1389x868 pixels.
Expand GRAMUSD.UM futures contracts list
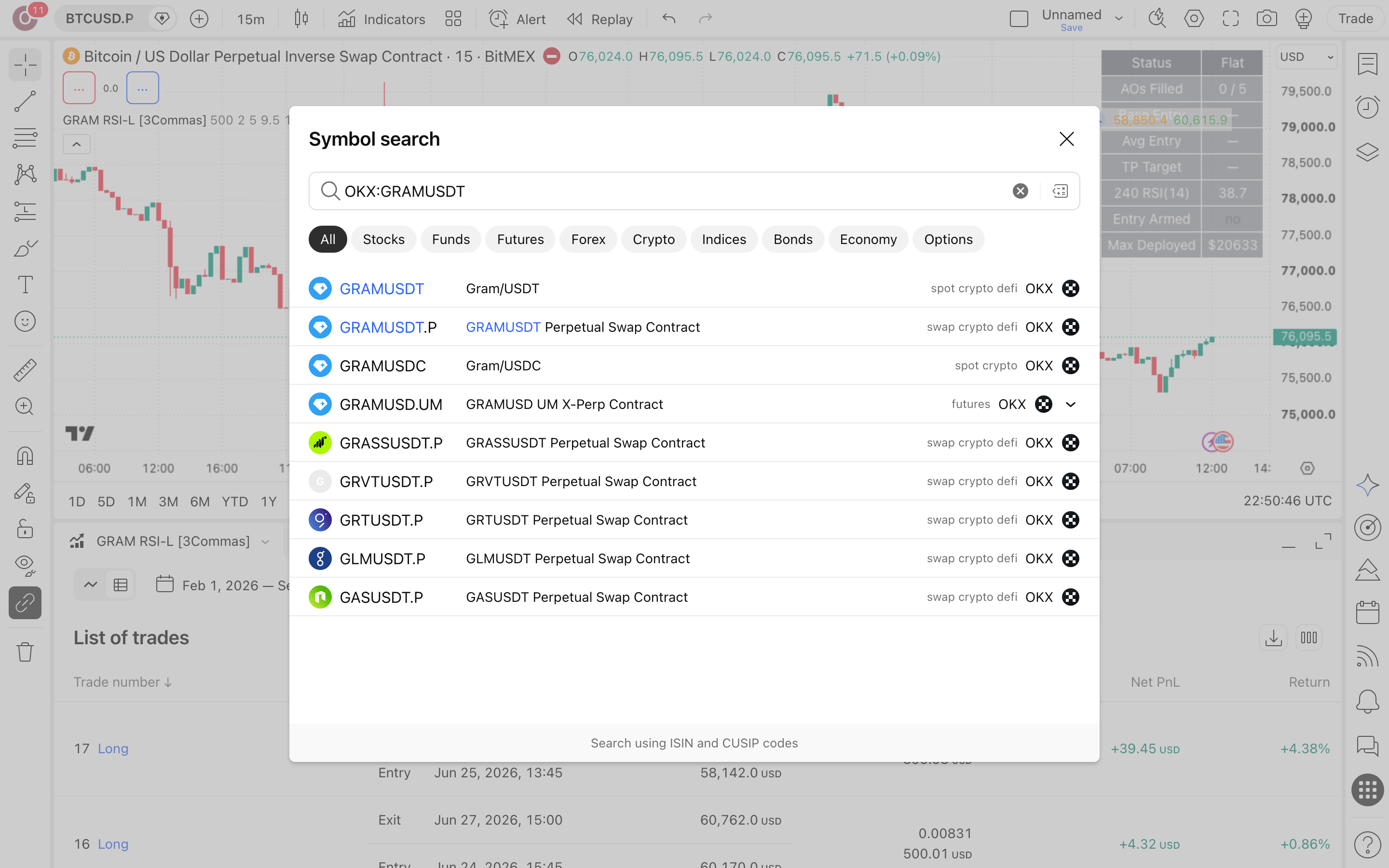1071,404
